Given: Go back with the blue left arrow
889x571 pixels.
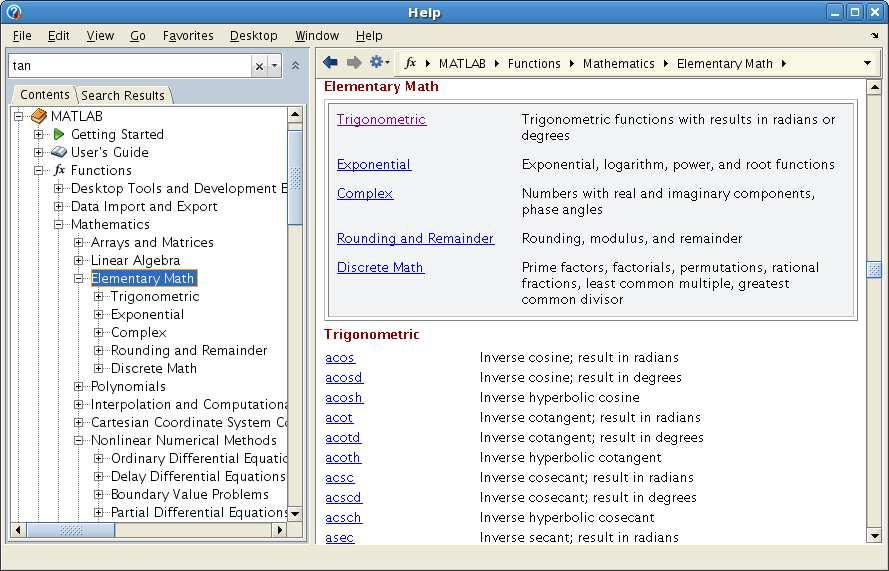Looking at the screenshot, I should (x=330, y=62).
